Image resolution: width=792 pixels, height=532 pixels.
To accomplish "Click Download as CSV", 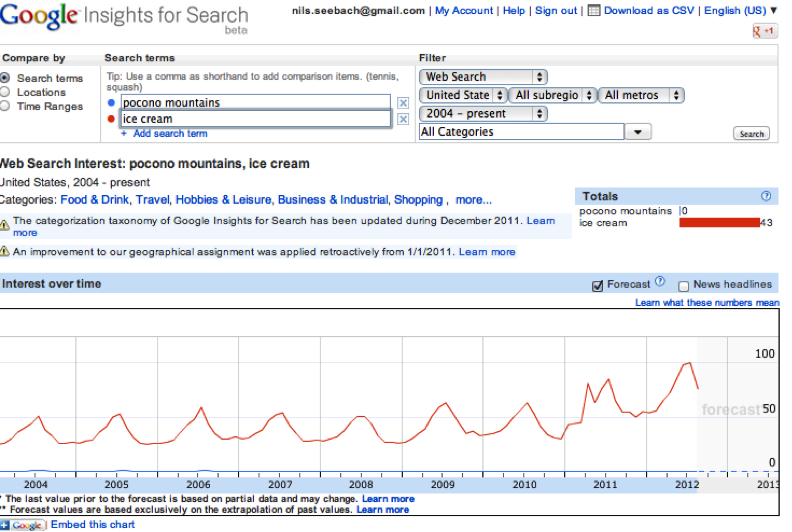I will tap(649, 11).
